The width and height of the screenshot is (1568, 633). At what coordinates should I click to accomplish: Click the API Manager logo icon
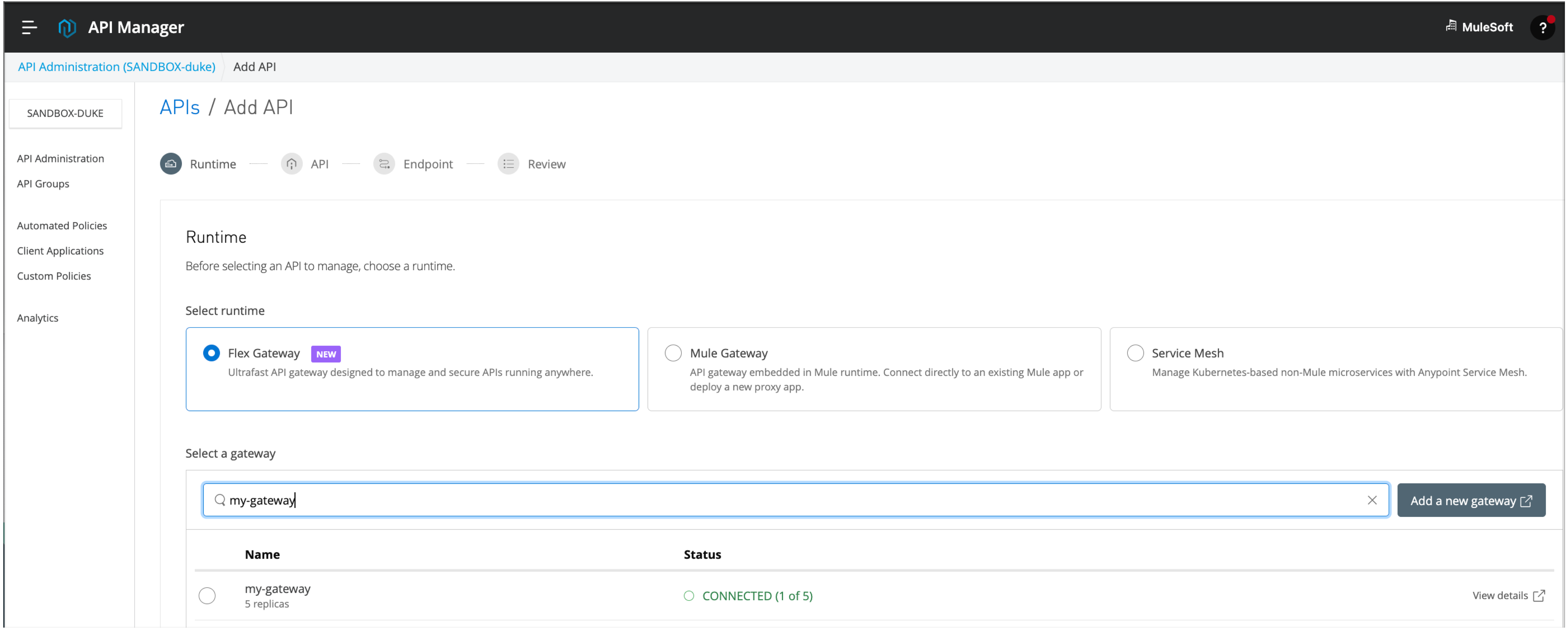coord(67,27)
